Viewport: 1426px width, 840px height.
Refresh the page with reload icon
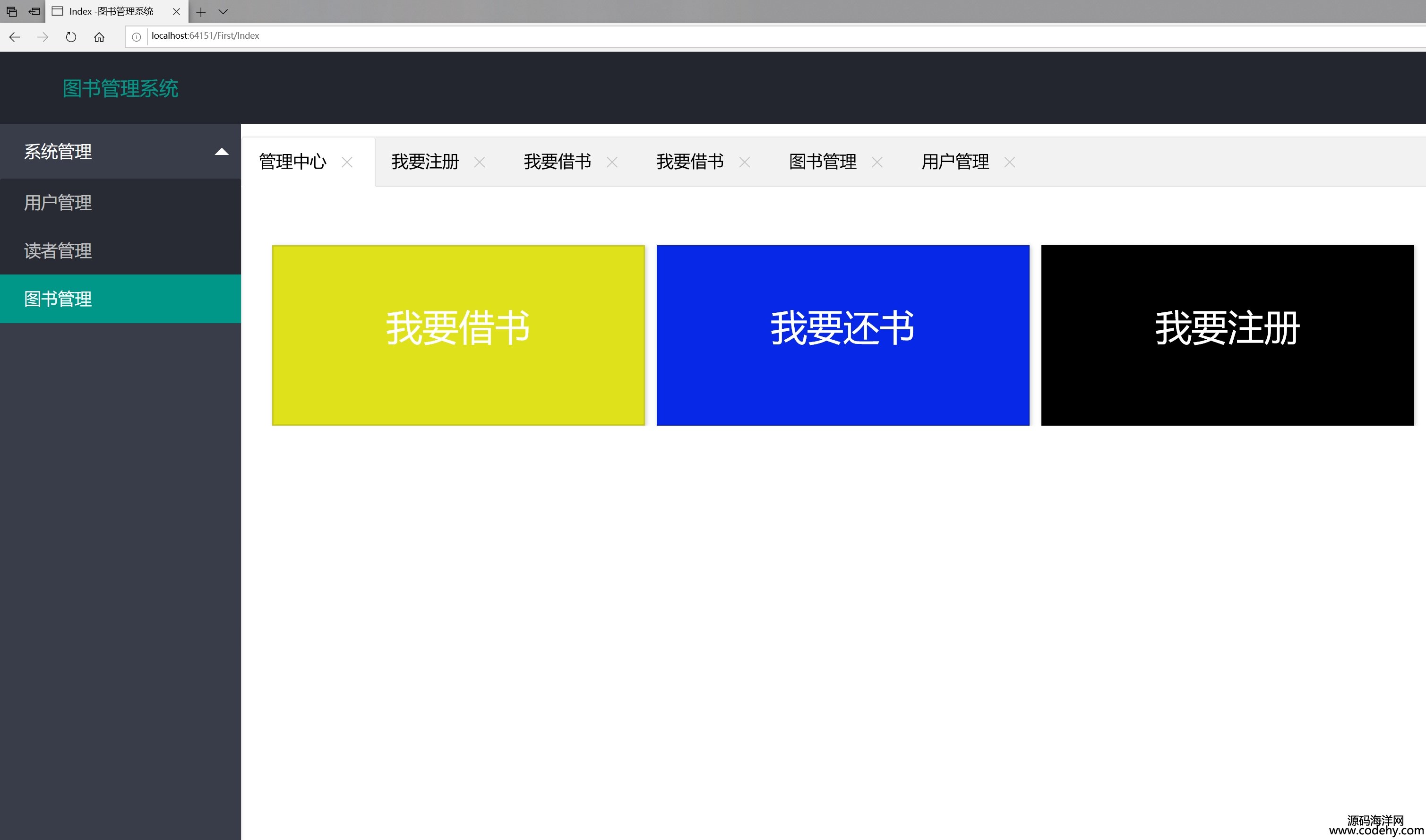coord(71,37)
